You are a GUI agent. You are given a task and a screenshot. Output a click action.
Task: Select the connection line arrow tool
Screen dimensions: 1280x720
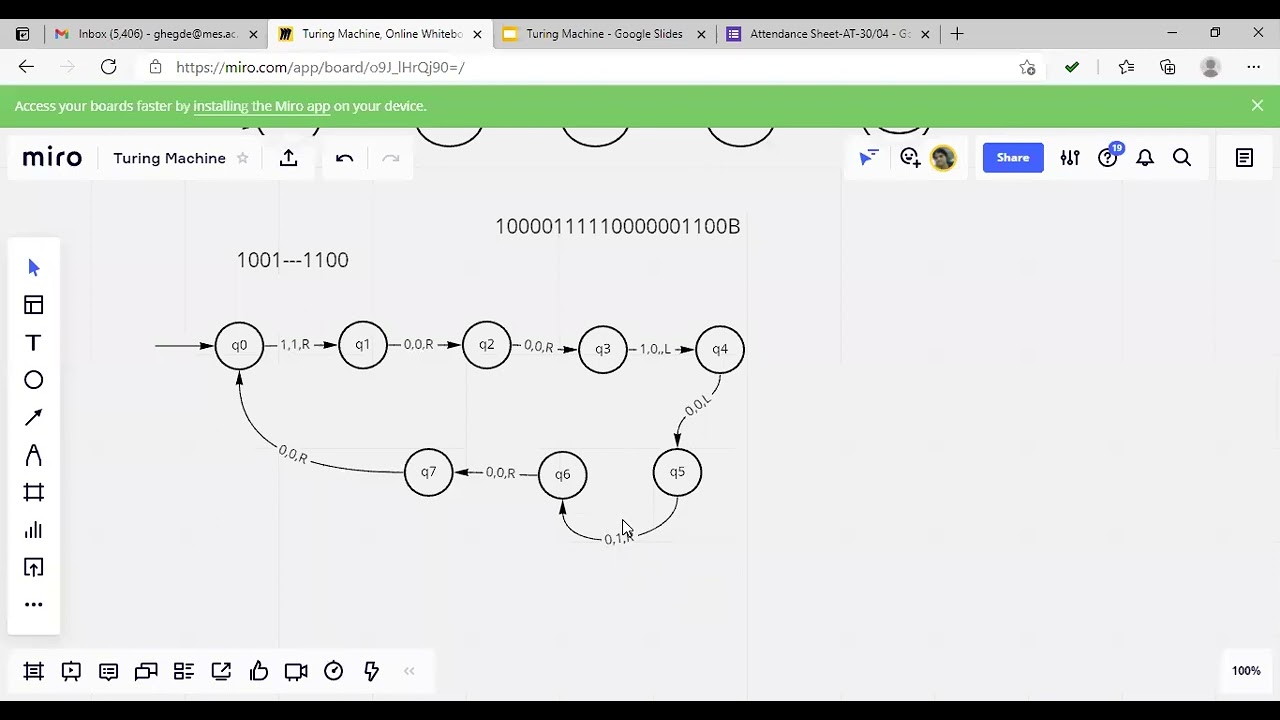pos(34,417)
